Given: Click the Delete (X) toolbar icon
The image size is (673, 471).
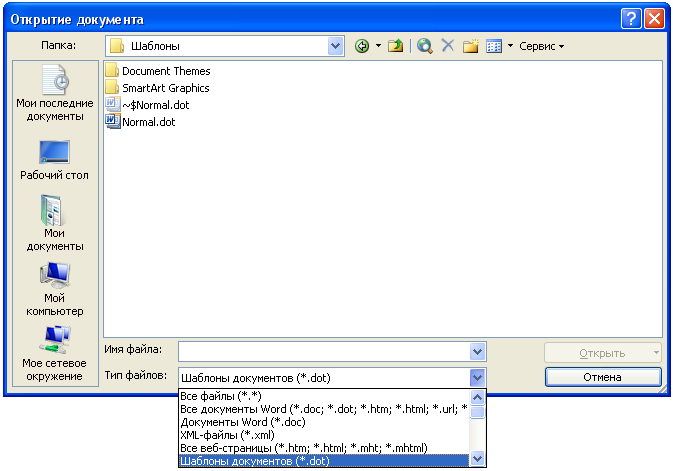Looking at the screenshot, I should pos(448,45).
